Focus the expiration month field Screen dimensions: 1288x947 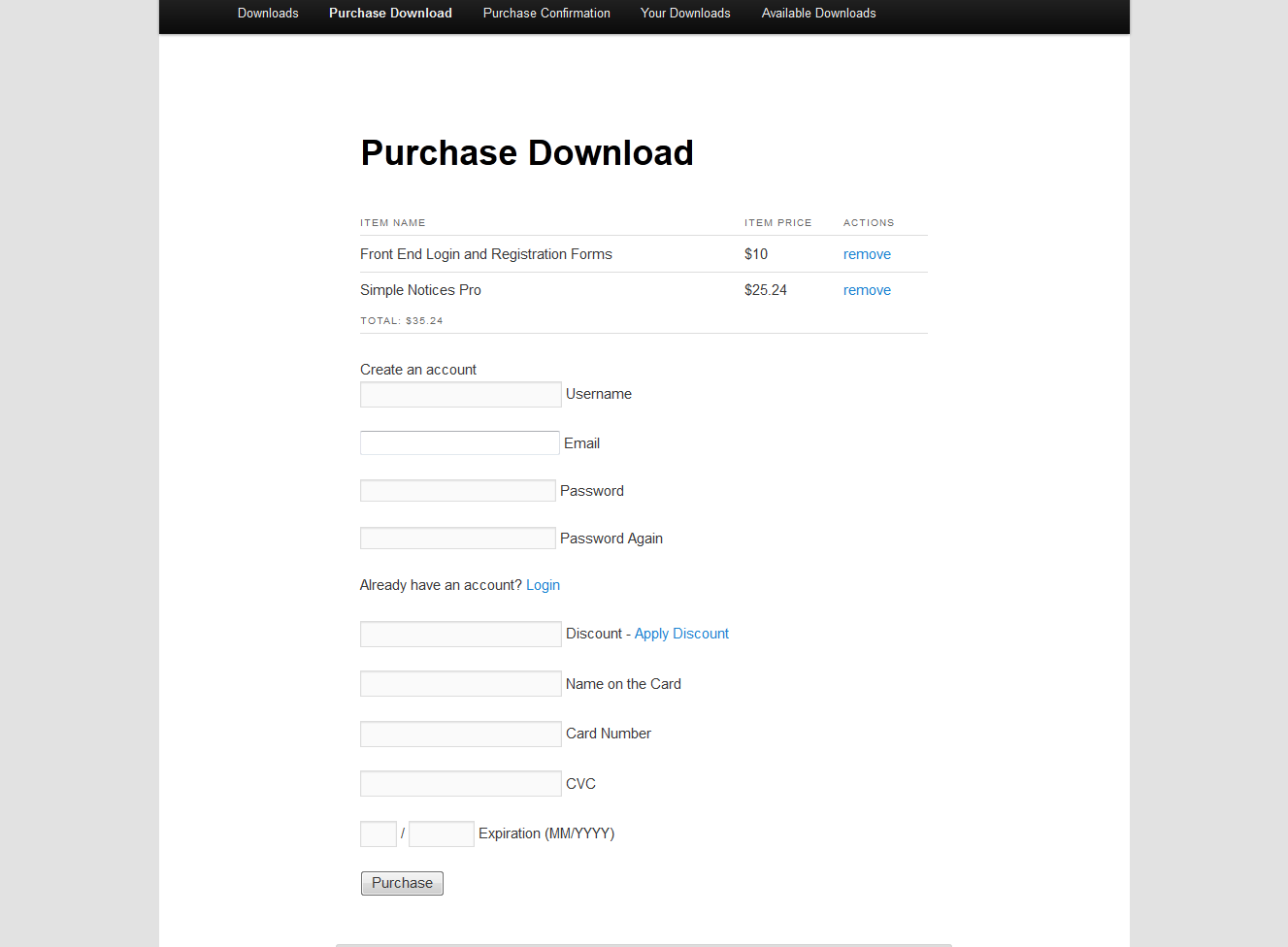(x=379, y=833)
